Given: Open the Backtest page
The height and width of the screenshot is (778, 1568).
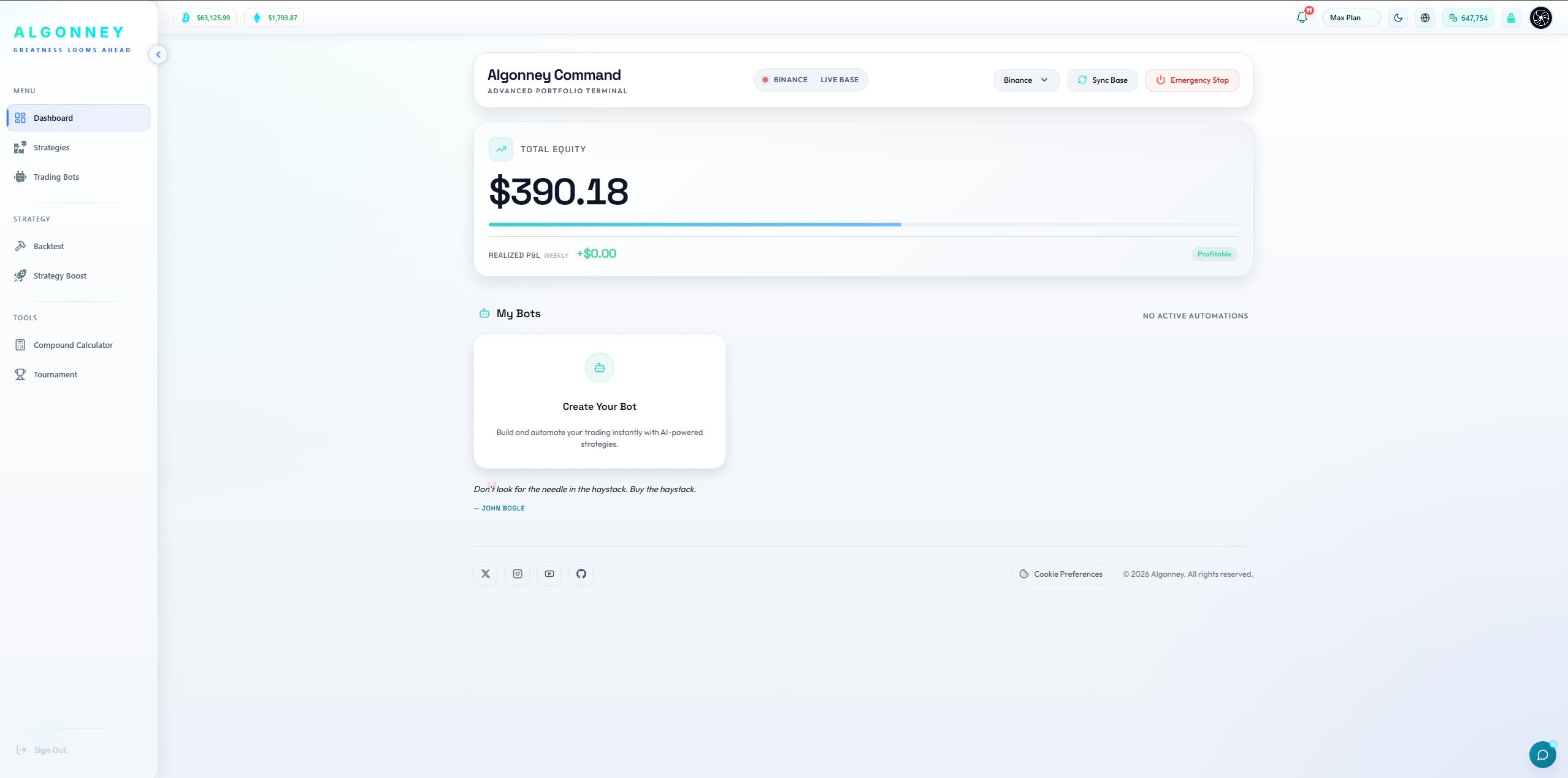Looking at the screenshot, I should (x=78, y=246).
